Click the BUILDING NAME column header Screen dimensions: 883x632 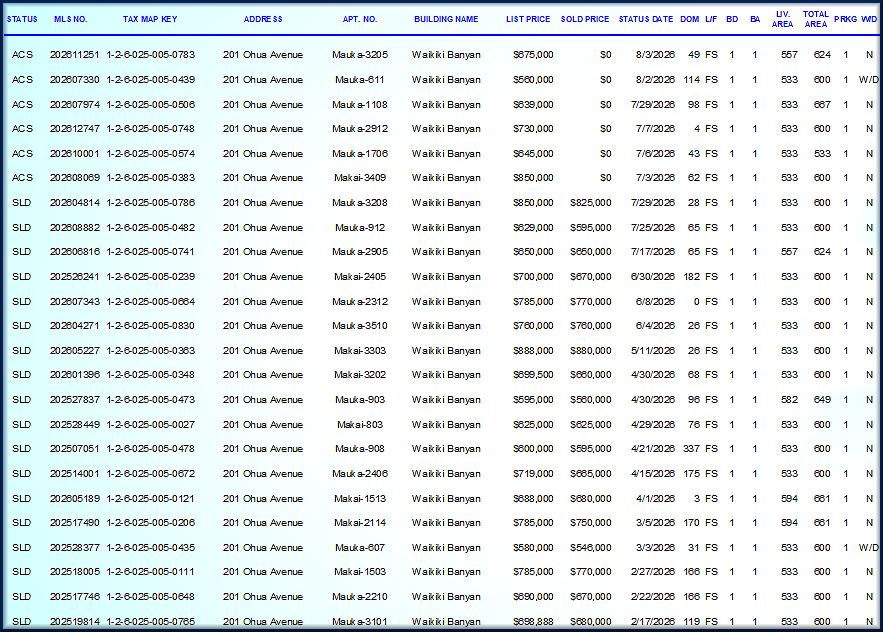click(x=446, y=19)
